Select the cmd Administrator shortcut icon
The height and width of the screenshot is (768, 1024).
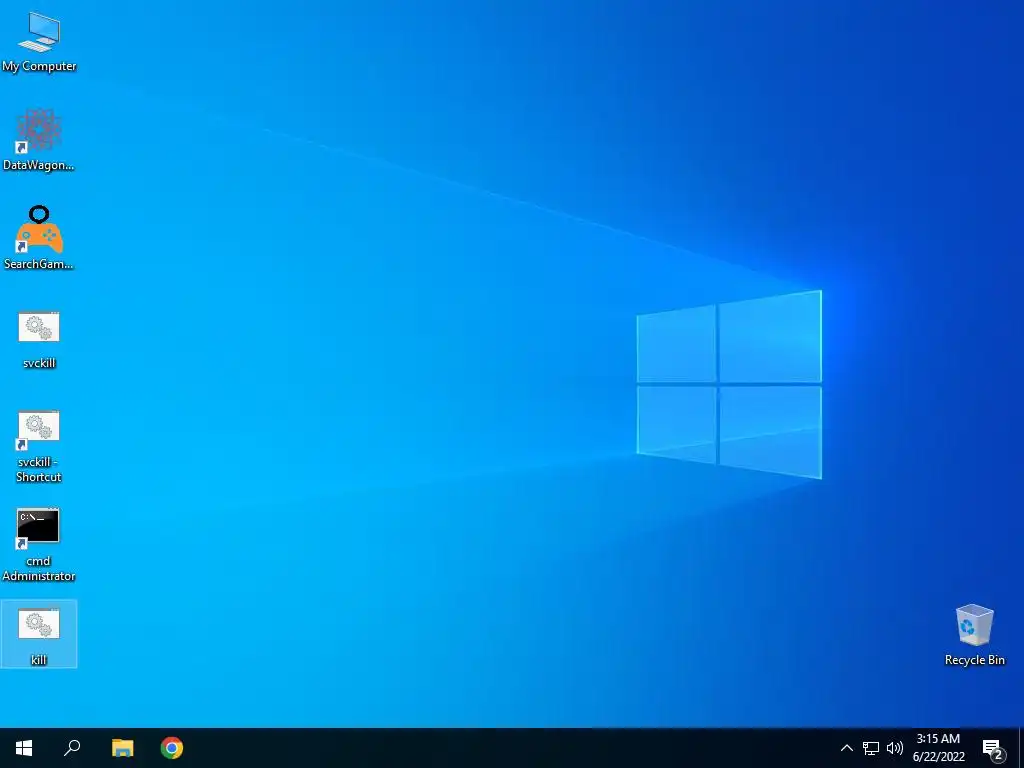pyautogui.click(x=39, y=545)
